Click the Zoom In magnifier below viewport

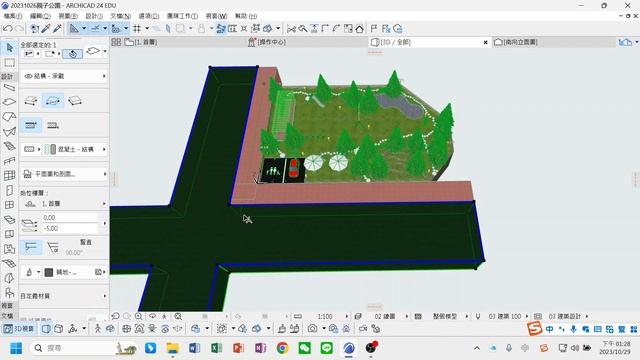[139, 316]
